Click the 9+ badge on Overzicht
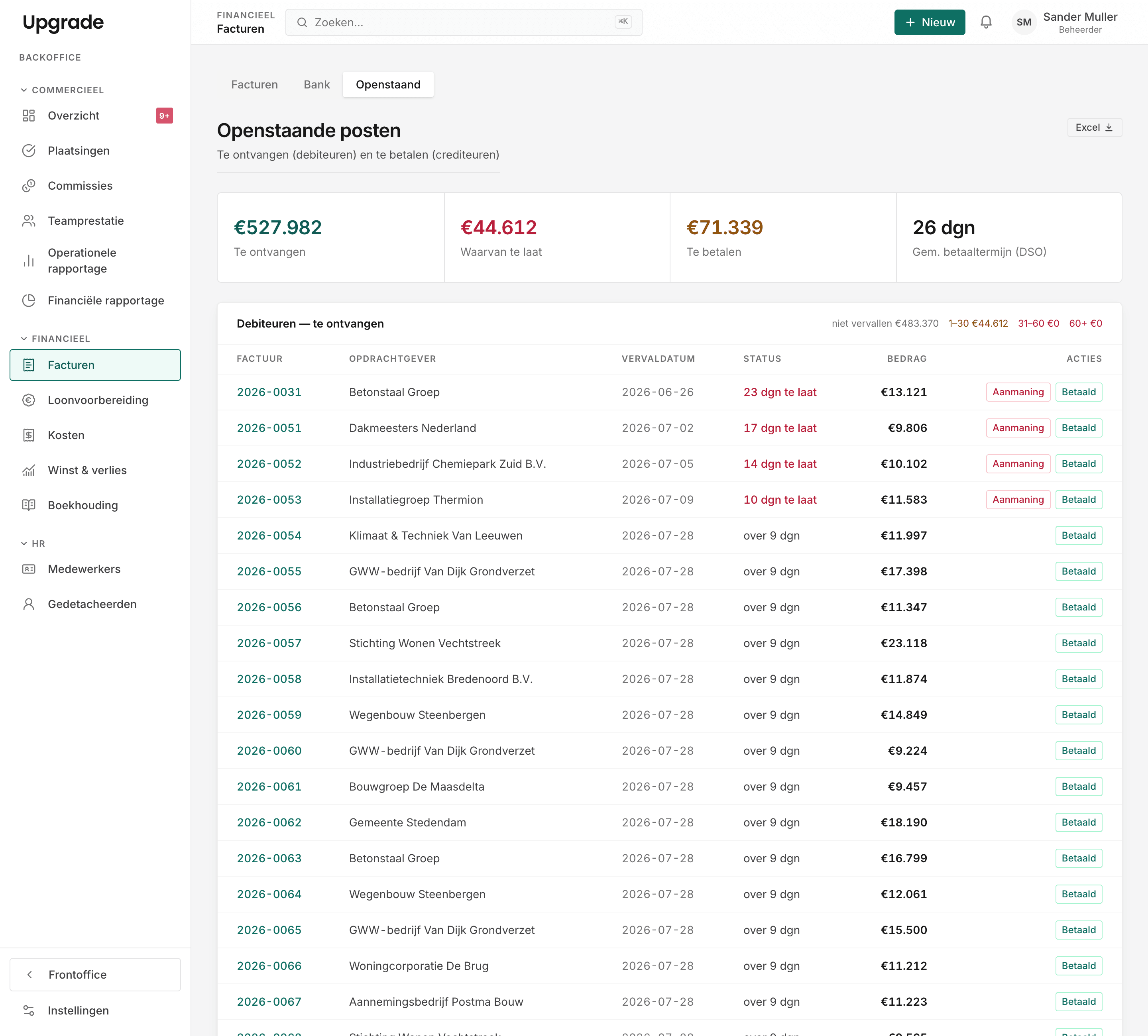Screen dimensions: 1148x1036 pyautogui.click(x=165, y=116)
